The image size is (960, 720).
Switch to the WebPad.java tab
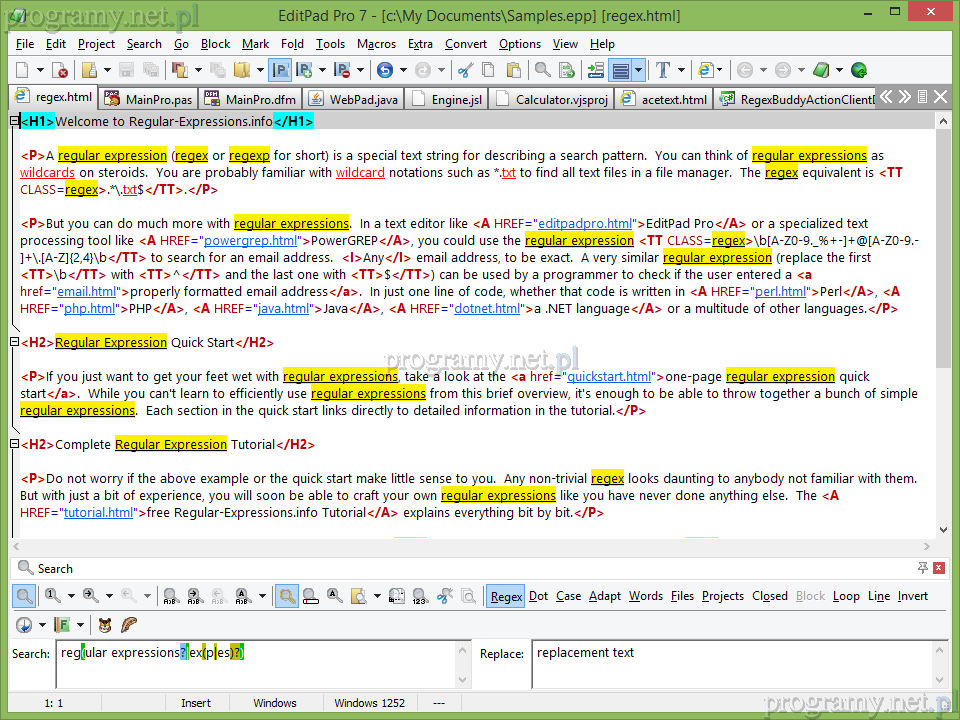click(354, 99)
